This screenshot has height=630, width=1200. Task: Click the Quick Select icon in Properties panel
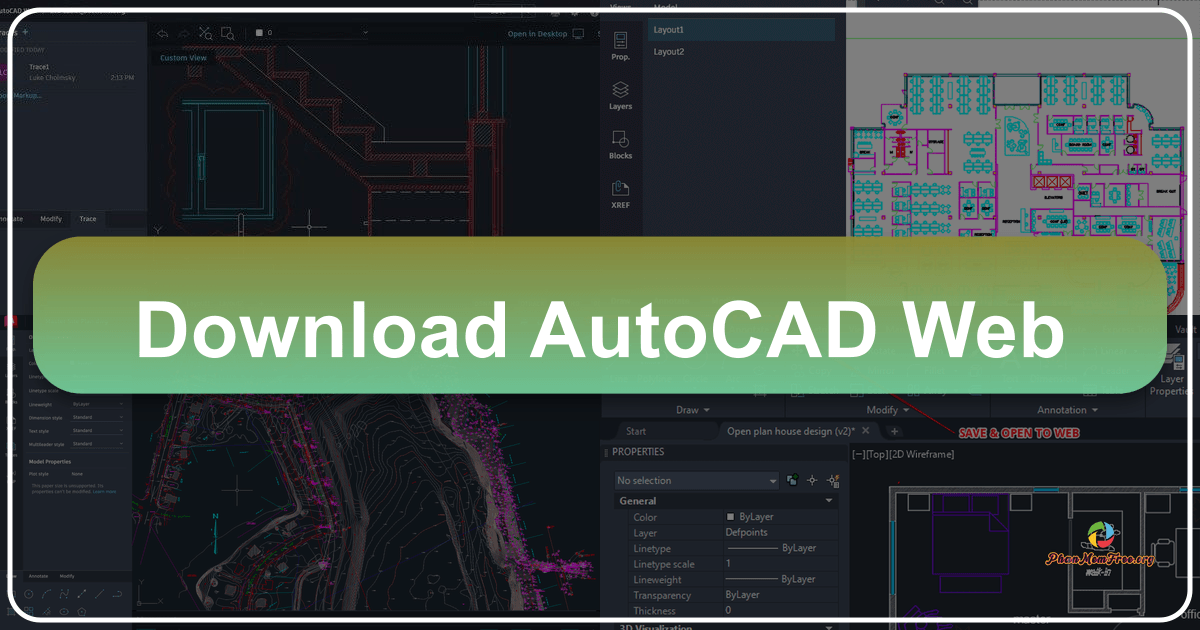click(x=833, y=480)
